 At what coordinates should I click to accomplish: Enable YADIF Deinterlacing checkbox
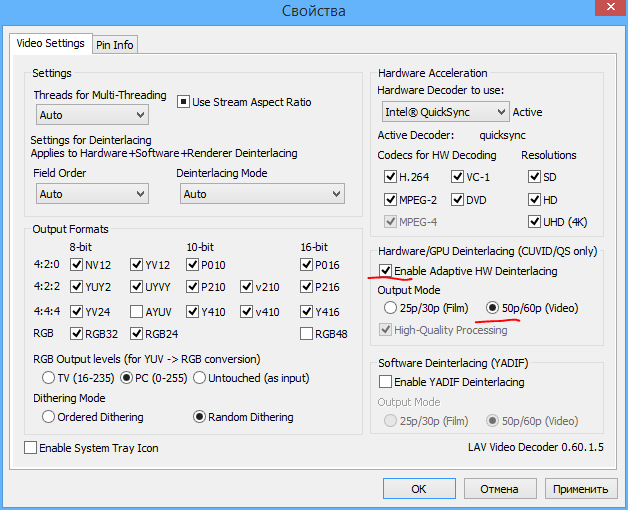pyautogui.click(x=385, y=382)
